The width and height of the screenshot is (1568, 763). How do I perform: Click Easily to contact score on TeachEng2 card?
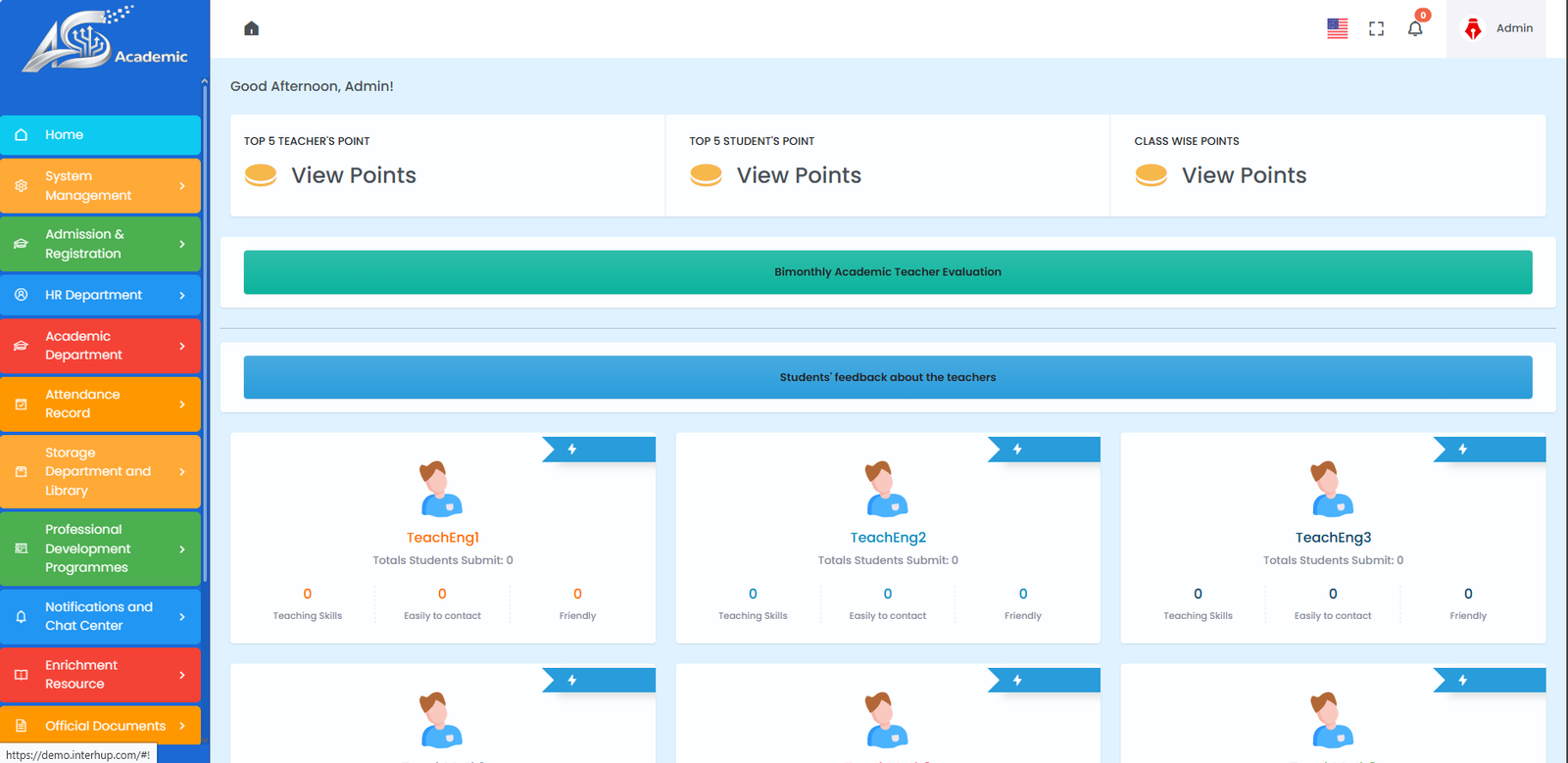pos(888,594)
